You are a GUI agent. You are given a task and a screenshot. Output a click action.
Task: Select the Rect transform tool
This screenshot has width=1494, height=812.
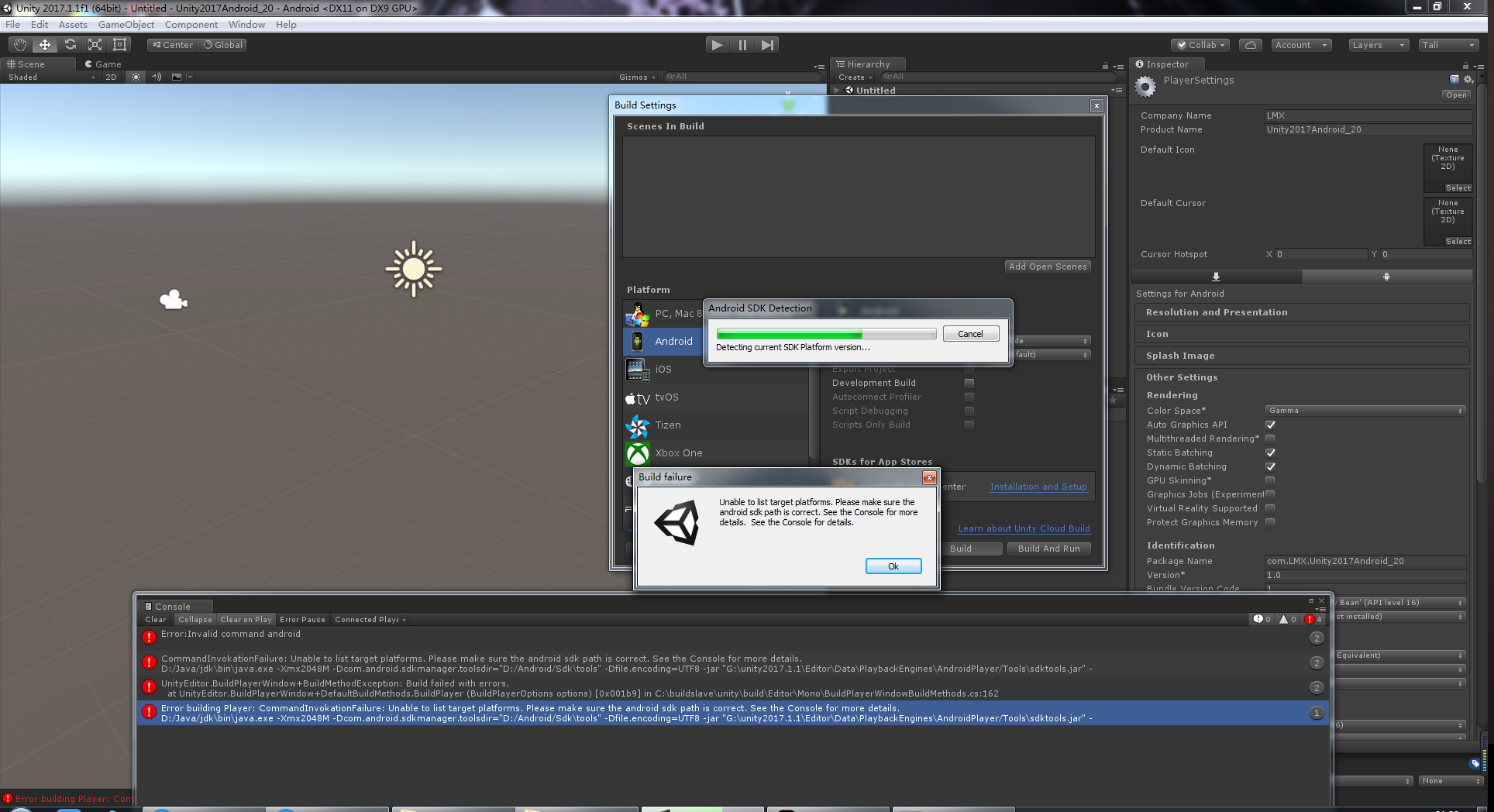[x=119, y=45]
